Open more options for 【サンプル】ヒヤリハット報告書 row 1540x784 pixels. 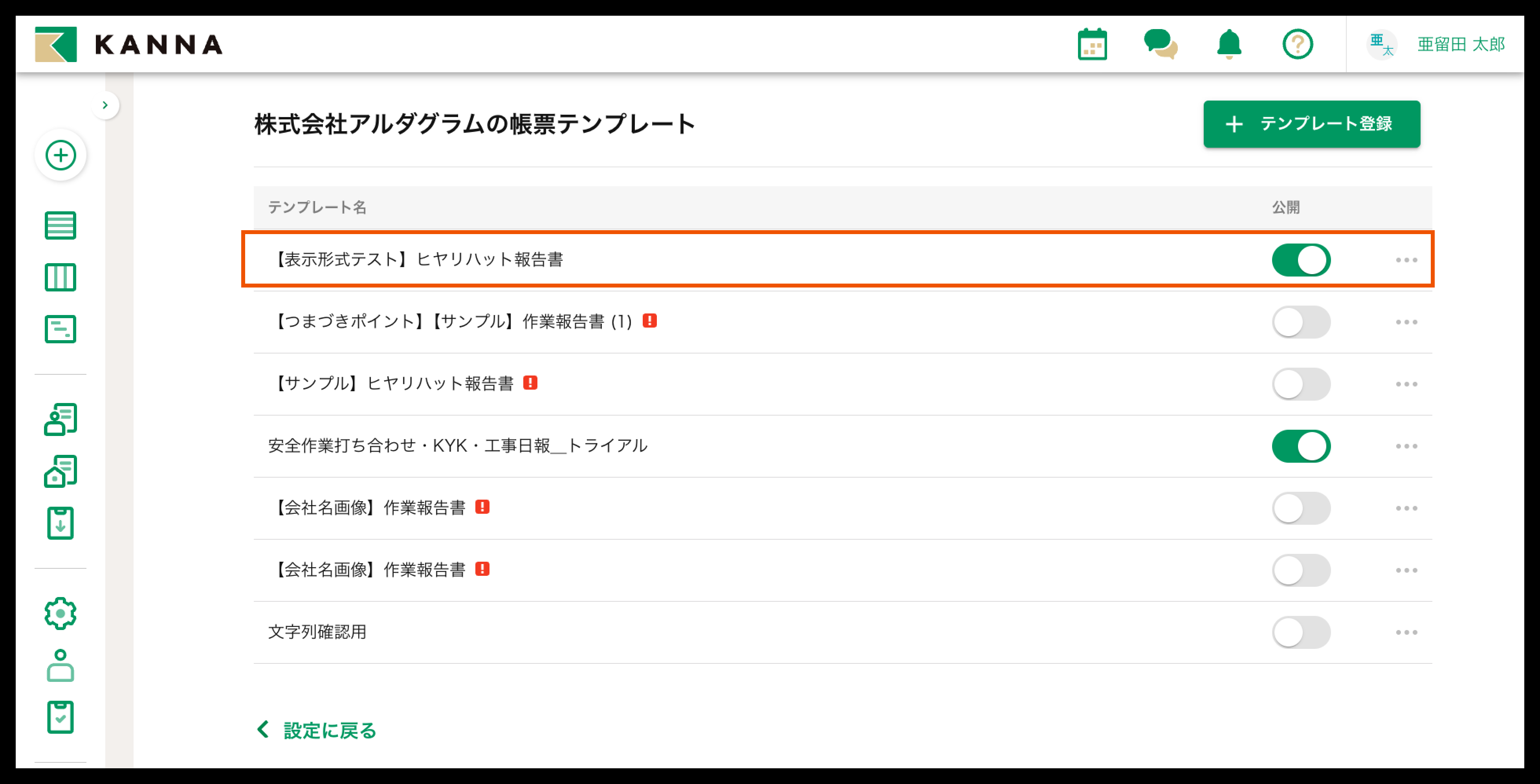pyautogui.click(x=1406, y=384)
